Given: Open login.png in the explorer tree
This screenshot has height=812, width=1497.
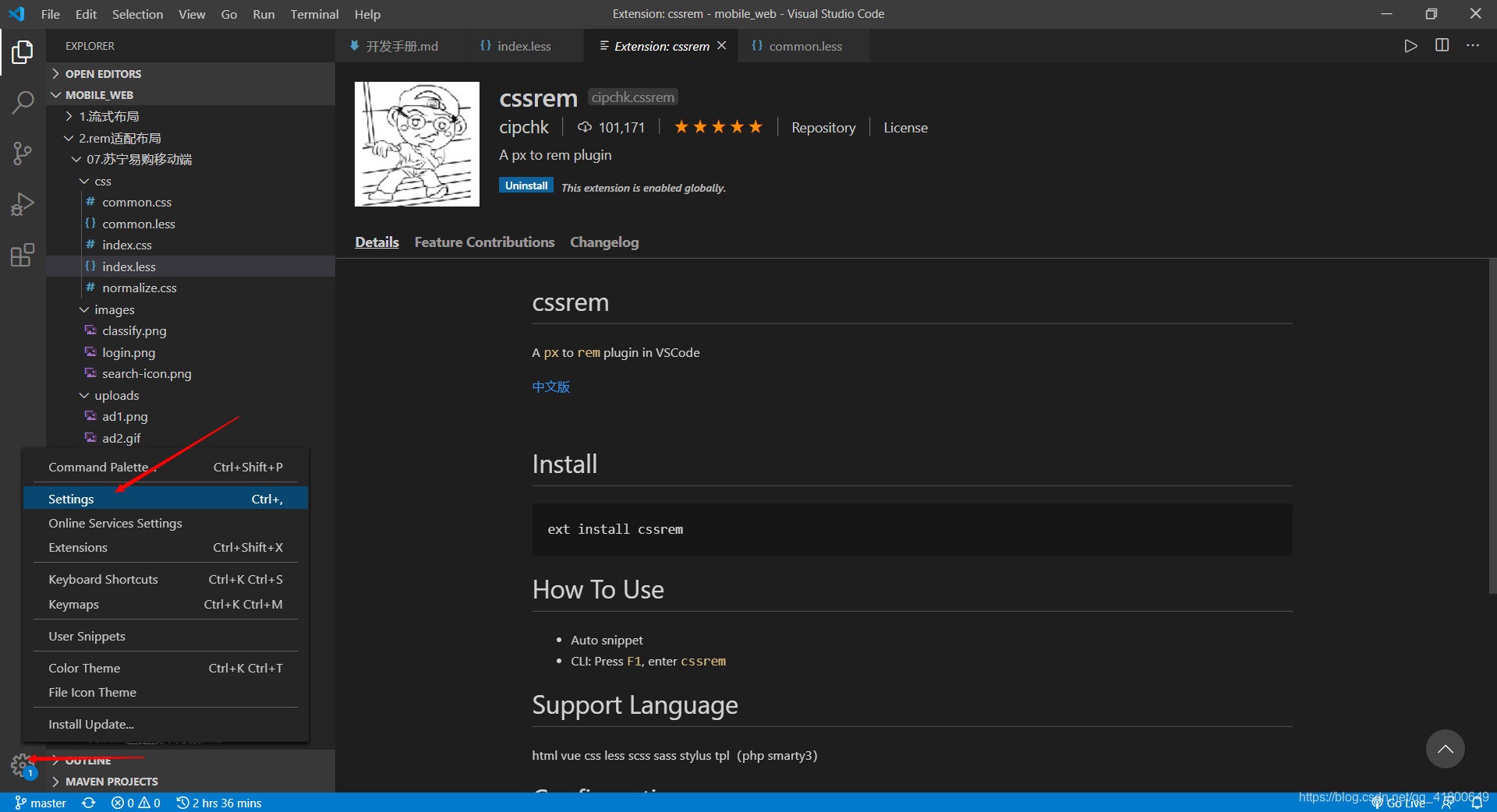Looking at the screenshot, I should coord(191,352).
